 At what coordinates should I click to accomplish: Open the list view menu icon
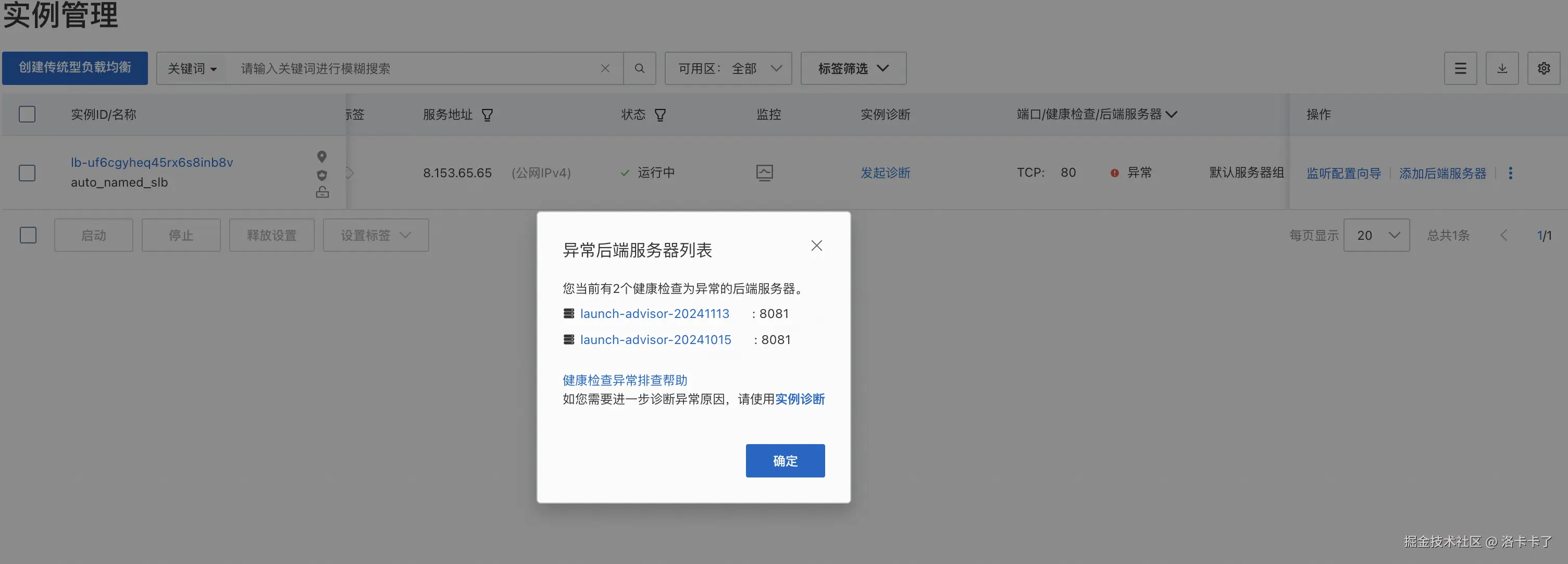(x=1460, y=68)
